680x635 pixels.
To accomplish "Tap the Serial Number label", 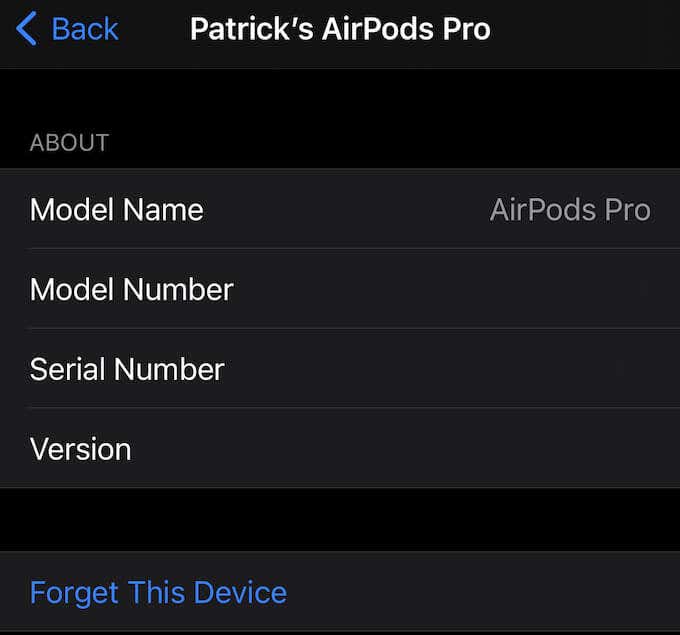I will pos(127,369).
